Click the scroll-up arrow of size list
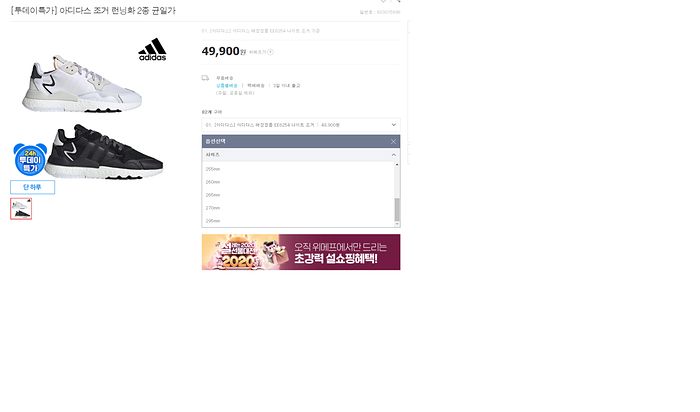The image size is (700, 412). coord(397,165)
